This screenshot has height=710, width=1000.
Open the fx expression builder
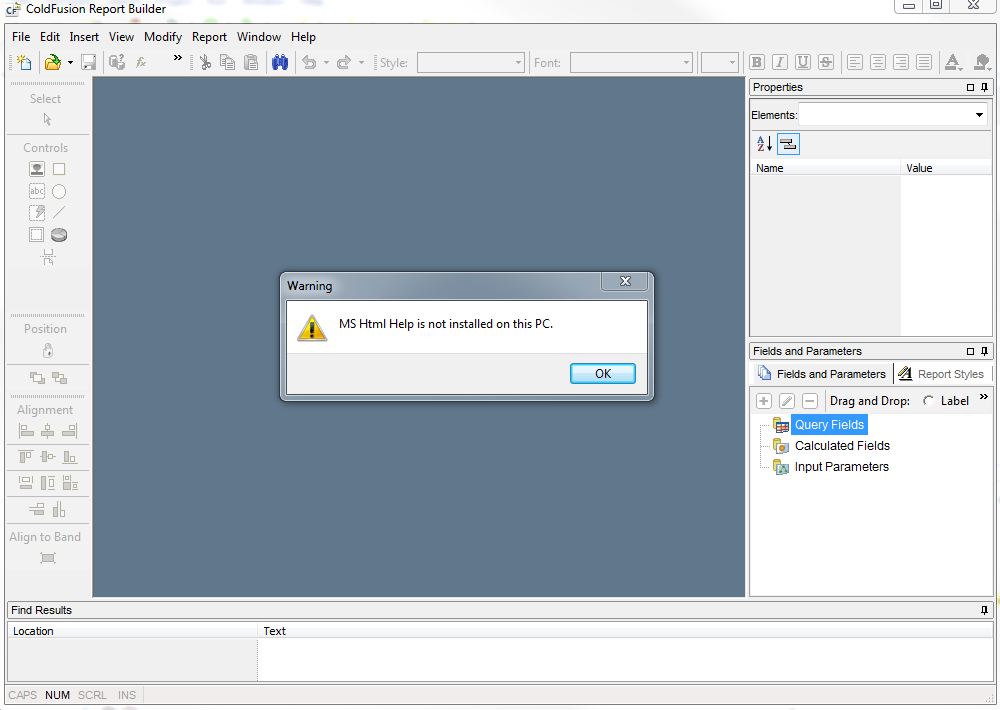tap(141, 62)
